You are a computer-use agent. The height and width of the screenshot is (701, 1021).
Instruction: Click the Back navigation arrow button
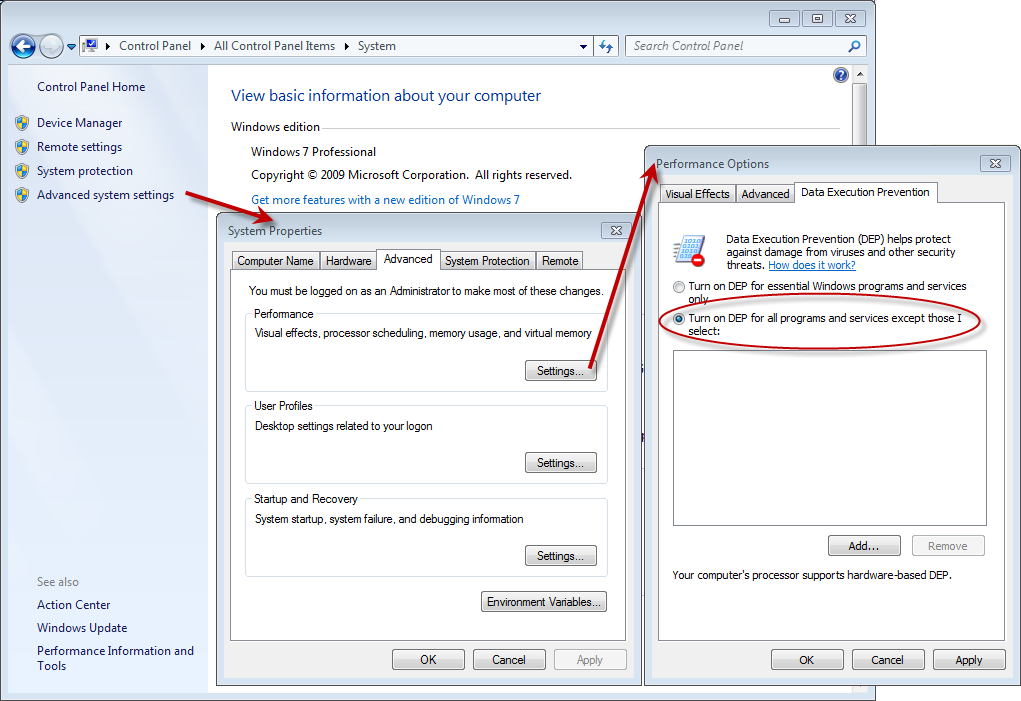click(x=23, y=46)
